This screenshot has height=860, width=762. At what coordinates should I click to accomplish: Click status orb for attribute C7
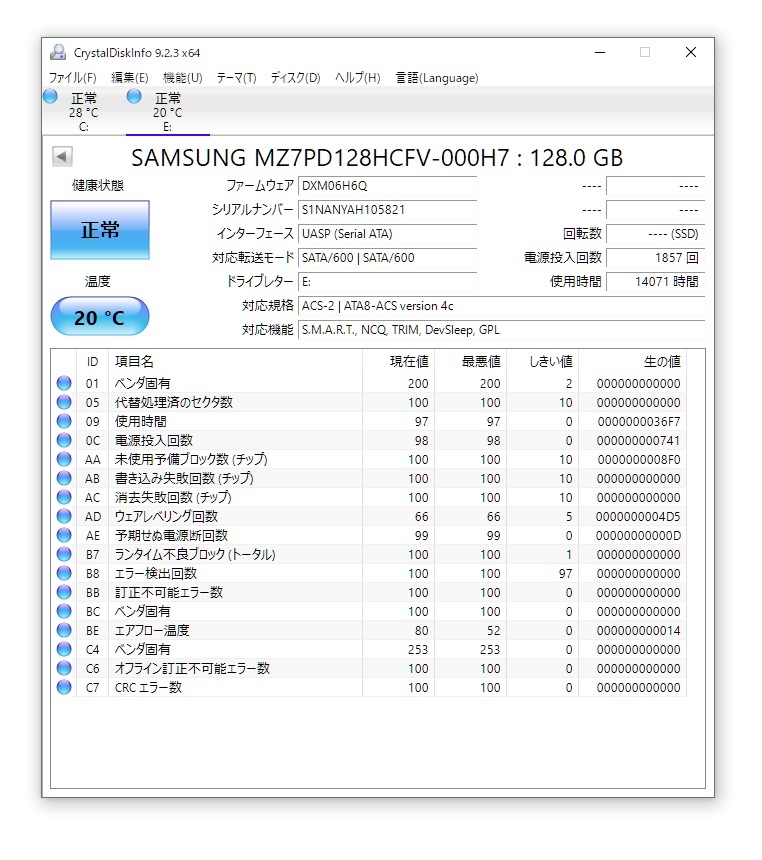click(x=64, y=687)
